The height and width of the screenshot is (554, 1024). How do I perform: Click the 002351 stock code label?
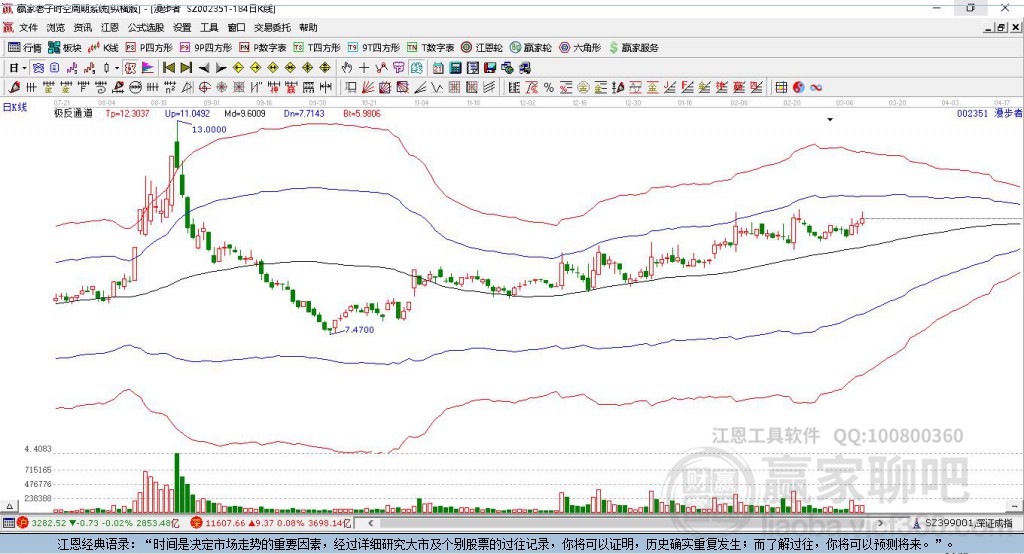click(972, 113)
